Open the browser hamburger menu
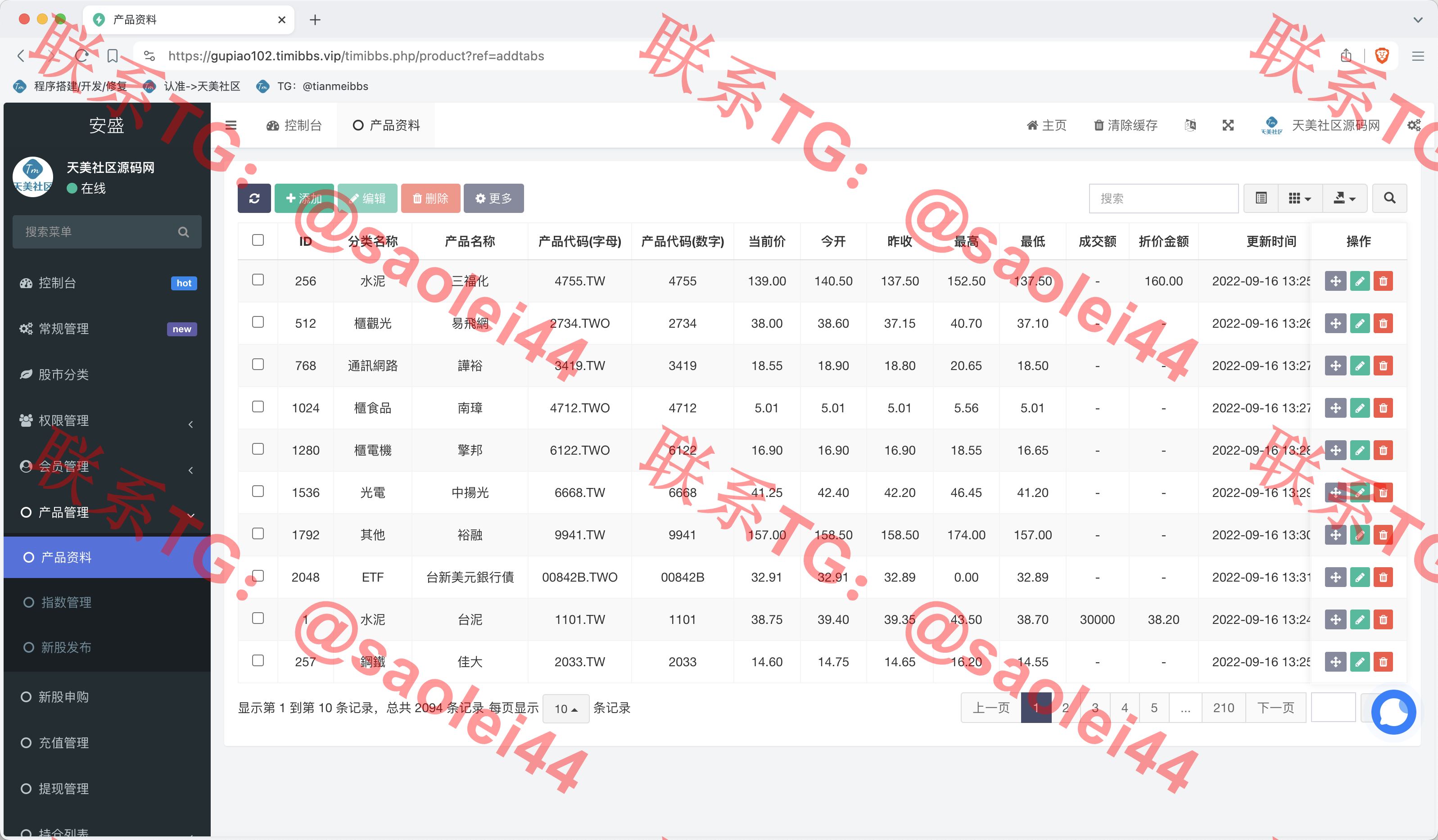 tap(1418, 55)
